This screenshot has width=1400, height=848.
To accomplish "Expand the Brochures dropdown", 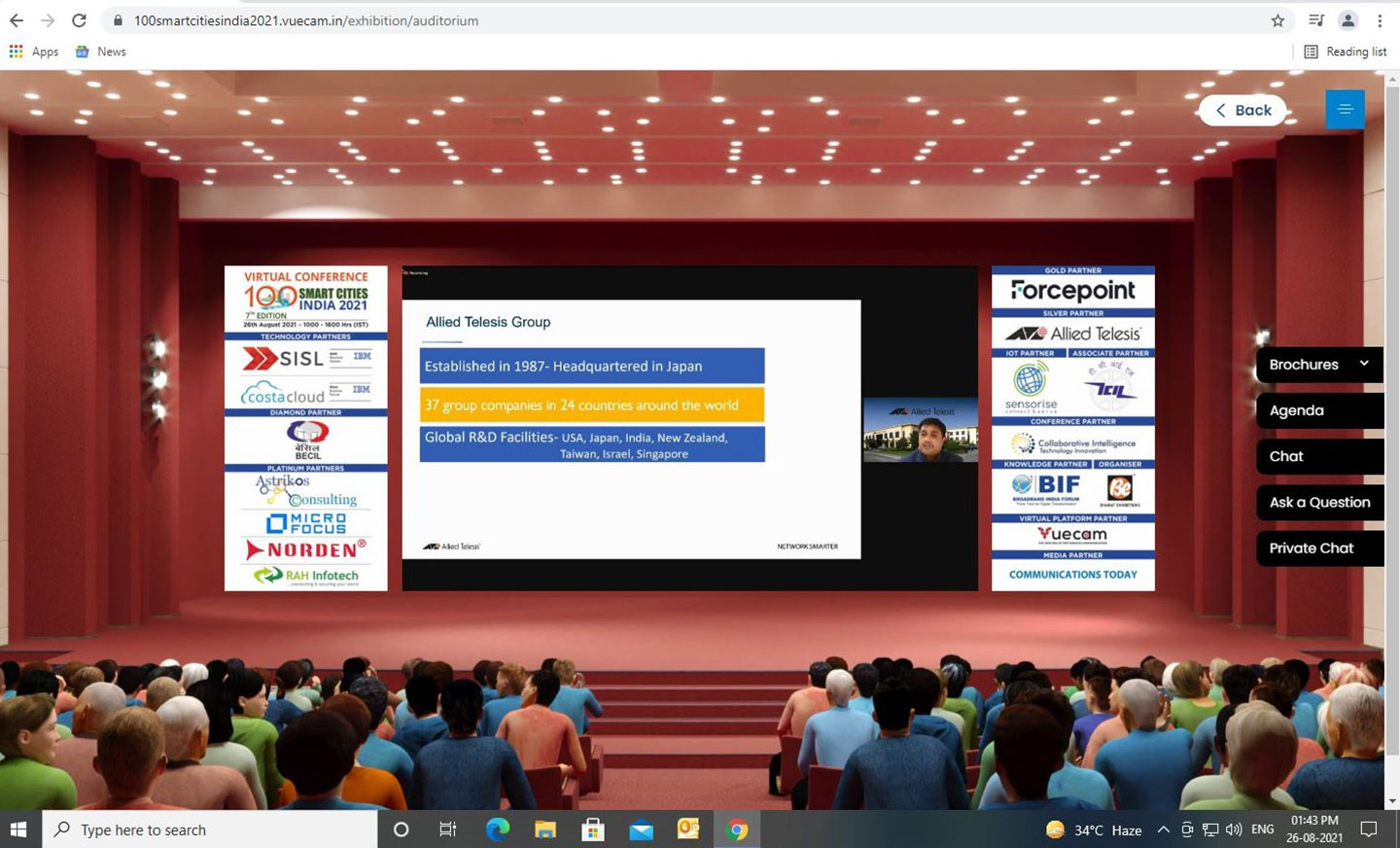I will click(x=1319, y=365).
